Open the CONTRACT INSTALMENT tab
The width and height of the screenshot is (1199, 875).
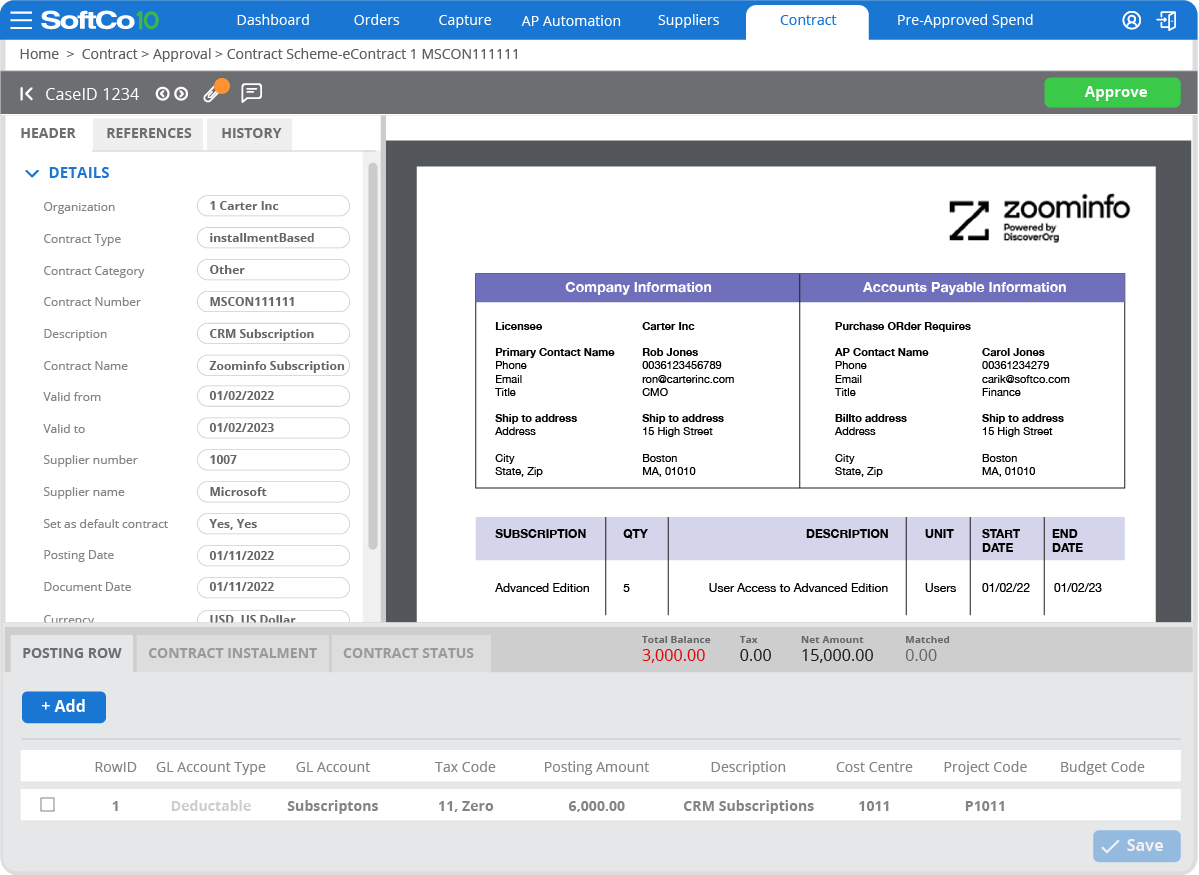232,652
